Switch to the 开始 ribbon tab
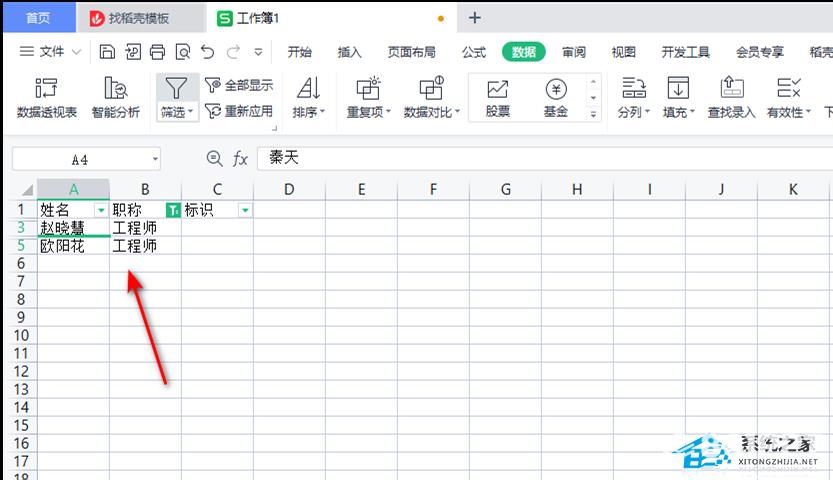833x480 pixels. click(x=300, y=52)
